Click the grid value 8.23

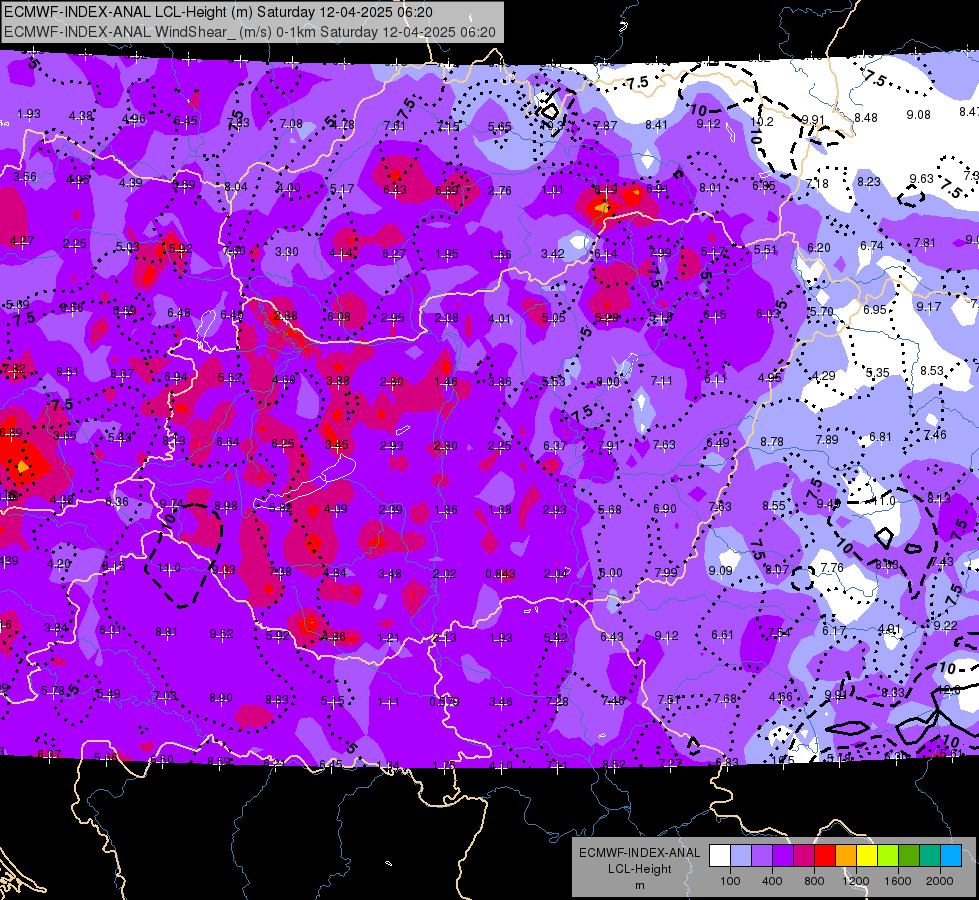point(868,181)
